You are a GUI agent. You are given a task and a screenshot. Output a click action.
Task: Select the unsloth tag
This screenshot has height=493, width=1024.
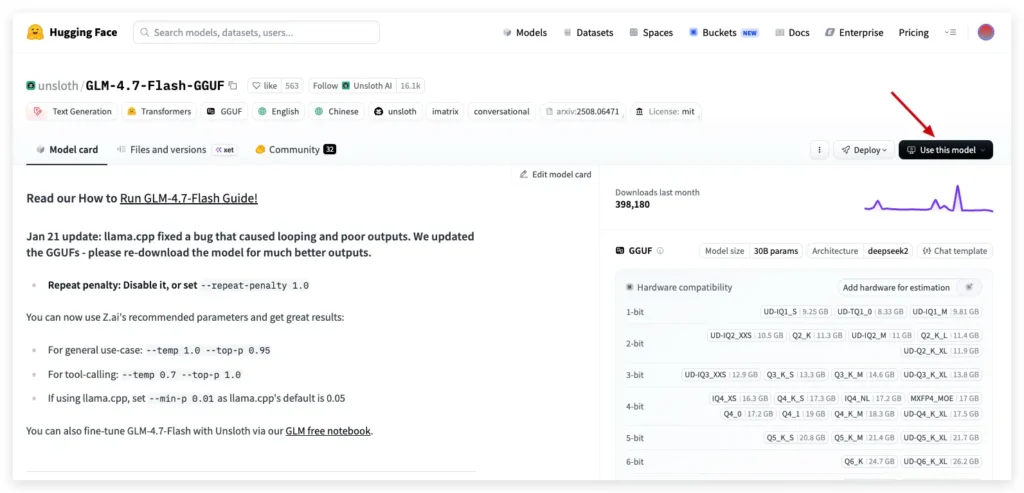(395, 111)
